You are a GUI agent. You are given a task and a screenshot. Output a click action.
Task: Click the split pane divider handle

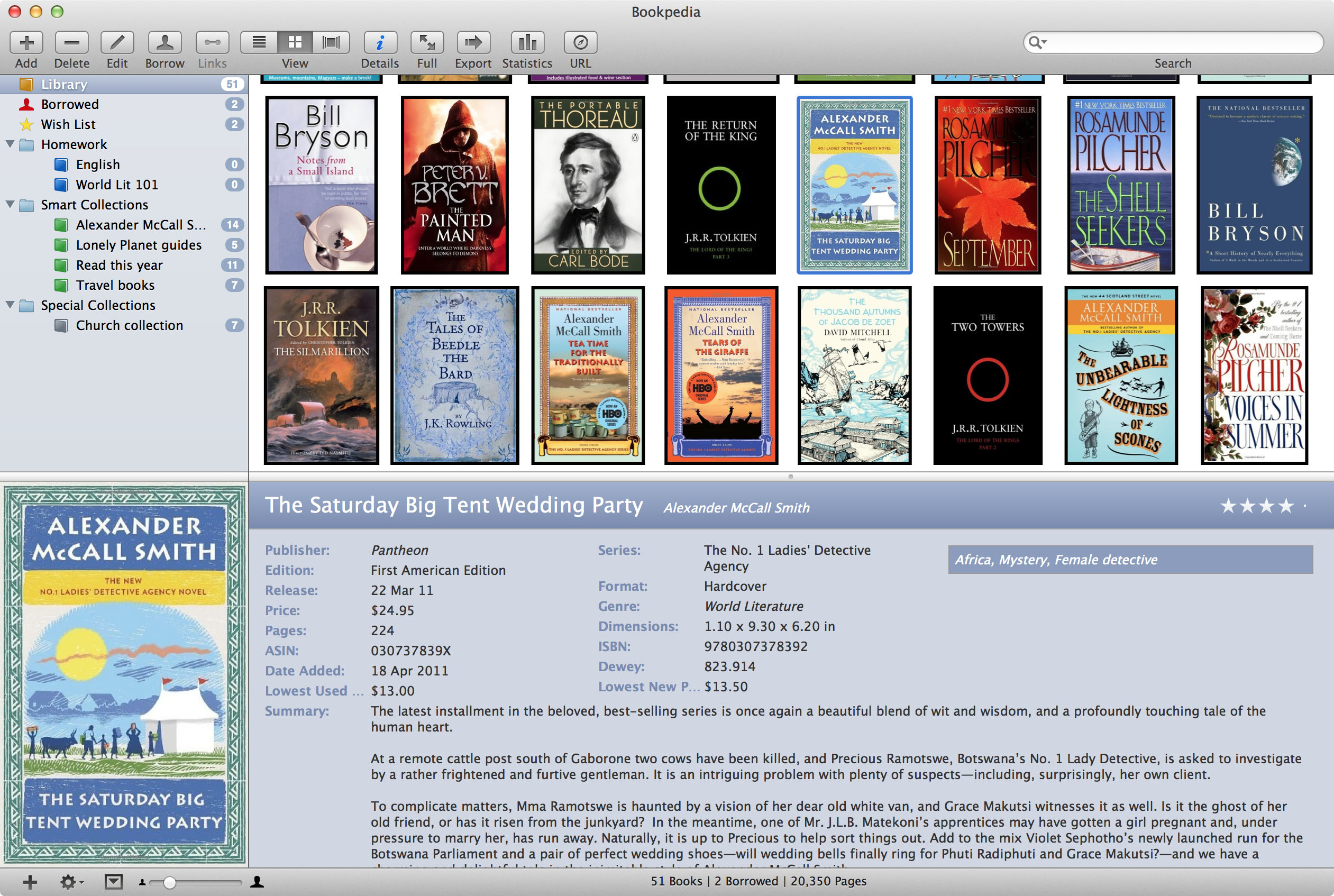tap(791, 476)
